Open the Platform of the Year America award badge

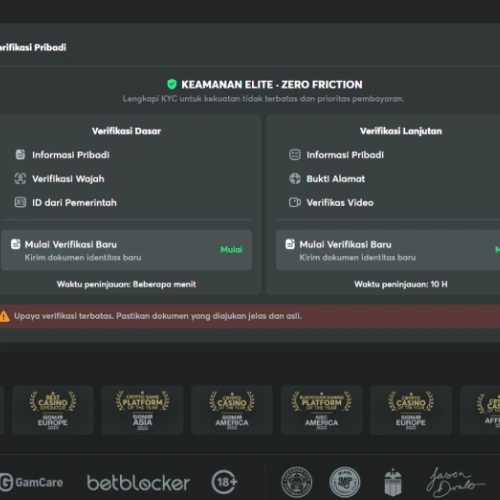[x=321, y=410]
